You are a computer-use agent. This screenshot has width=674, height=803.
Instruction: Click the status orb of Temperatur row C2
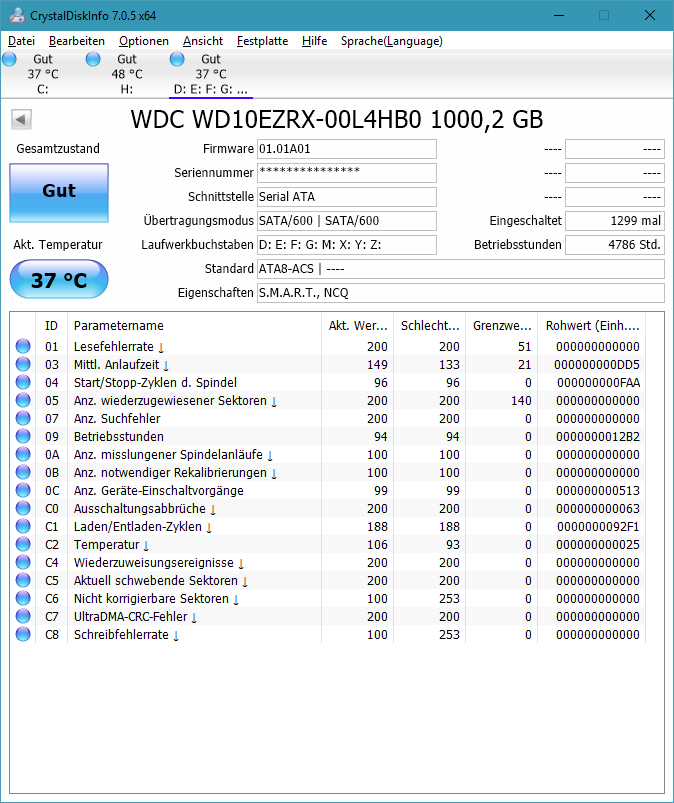23,544
